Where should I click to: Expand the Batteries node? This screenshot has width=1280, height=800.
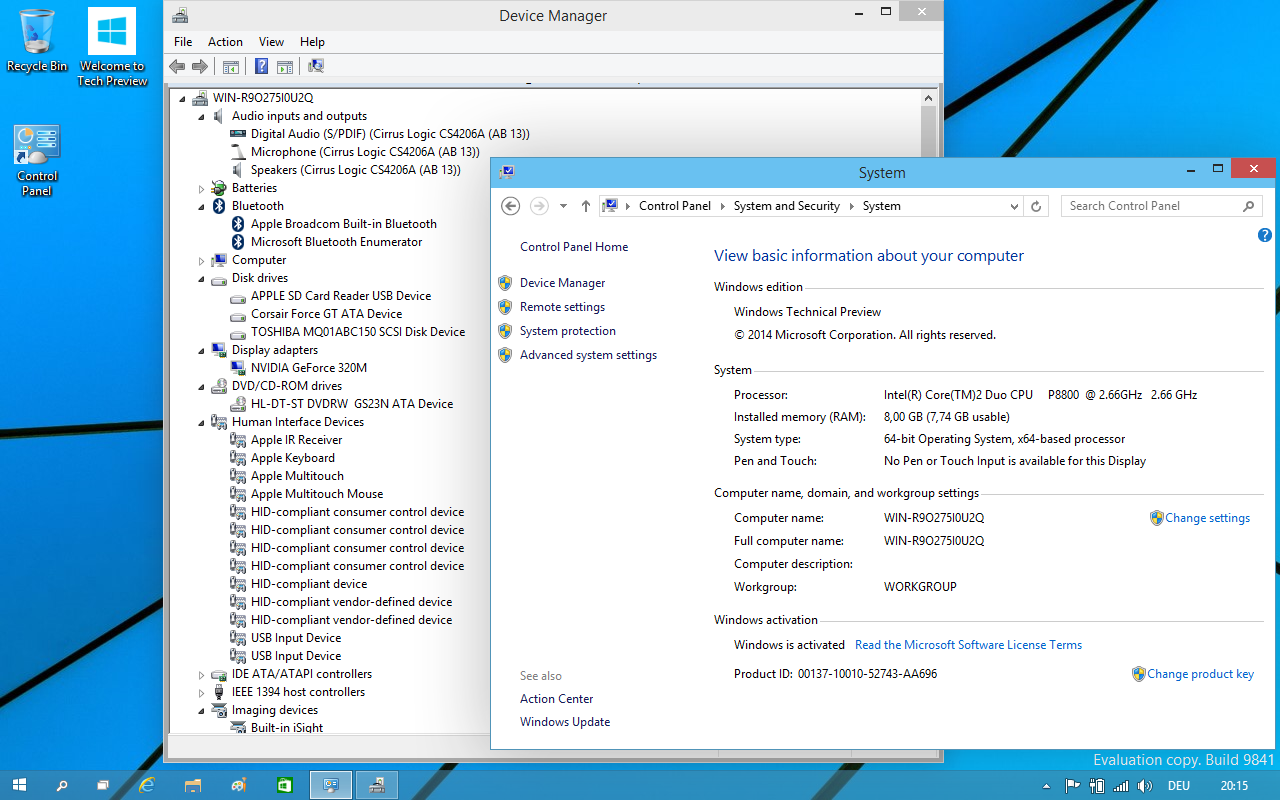(x=201, y=188)
